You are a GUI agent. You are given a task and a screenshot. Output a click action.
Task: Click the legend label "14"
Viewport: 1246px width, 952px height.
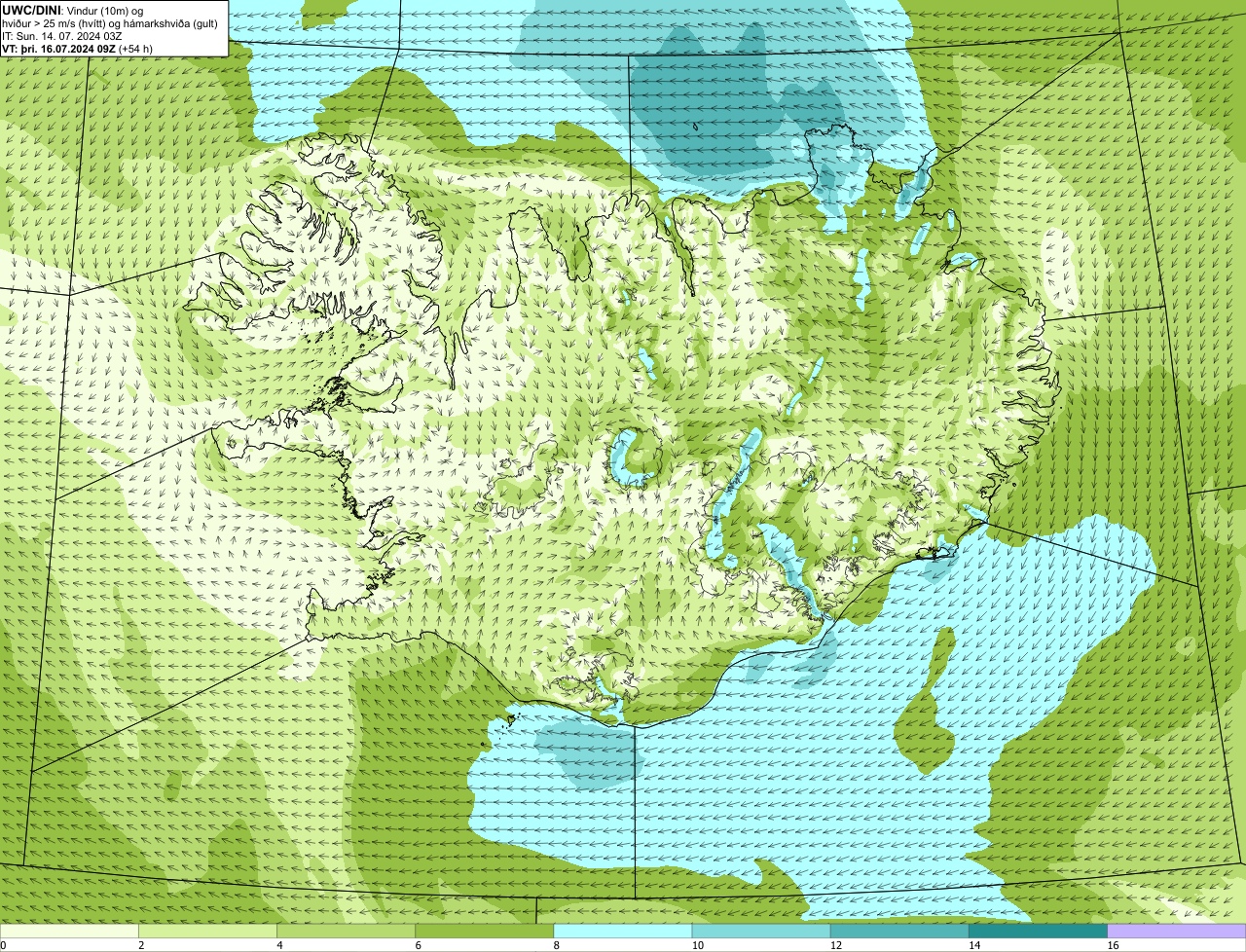(974, 945)
